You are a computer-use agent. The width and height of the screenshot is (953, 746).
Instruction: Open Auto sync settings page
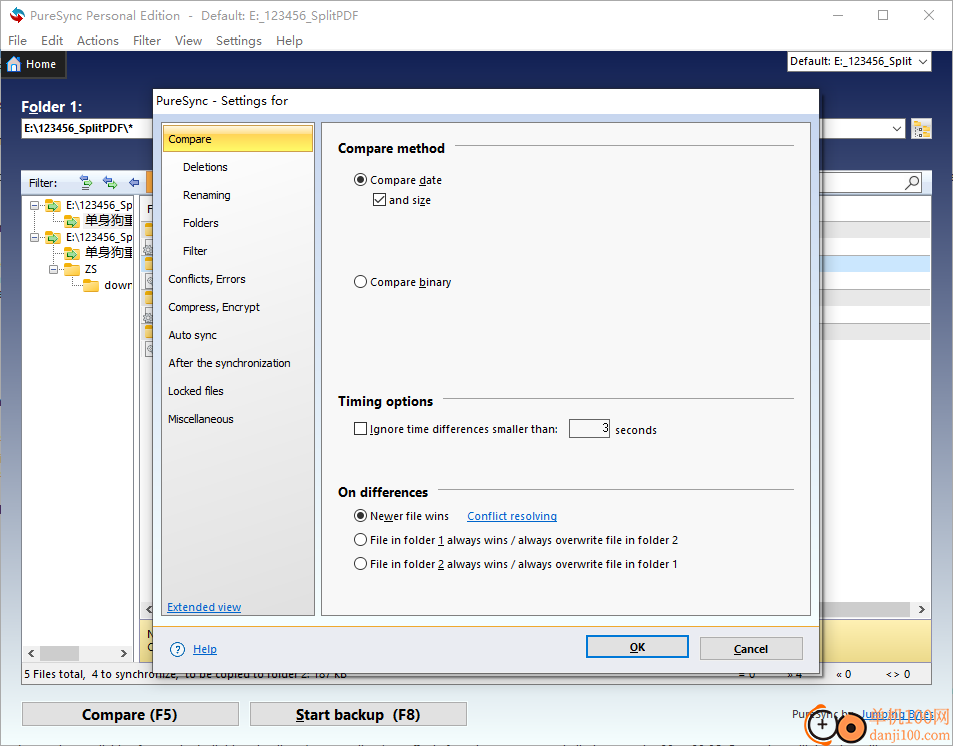(x=192, y=335)
